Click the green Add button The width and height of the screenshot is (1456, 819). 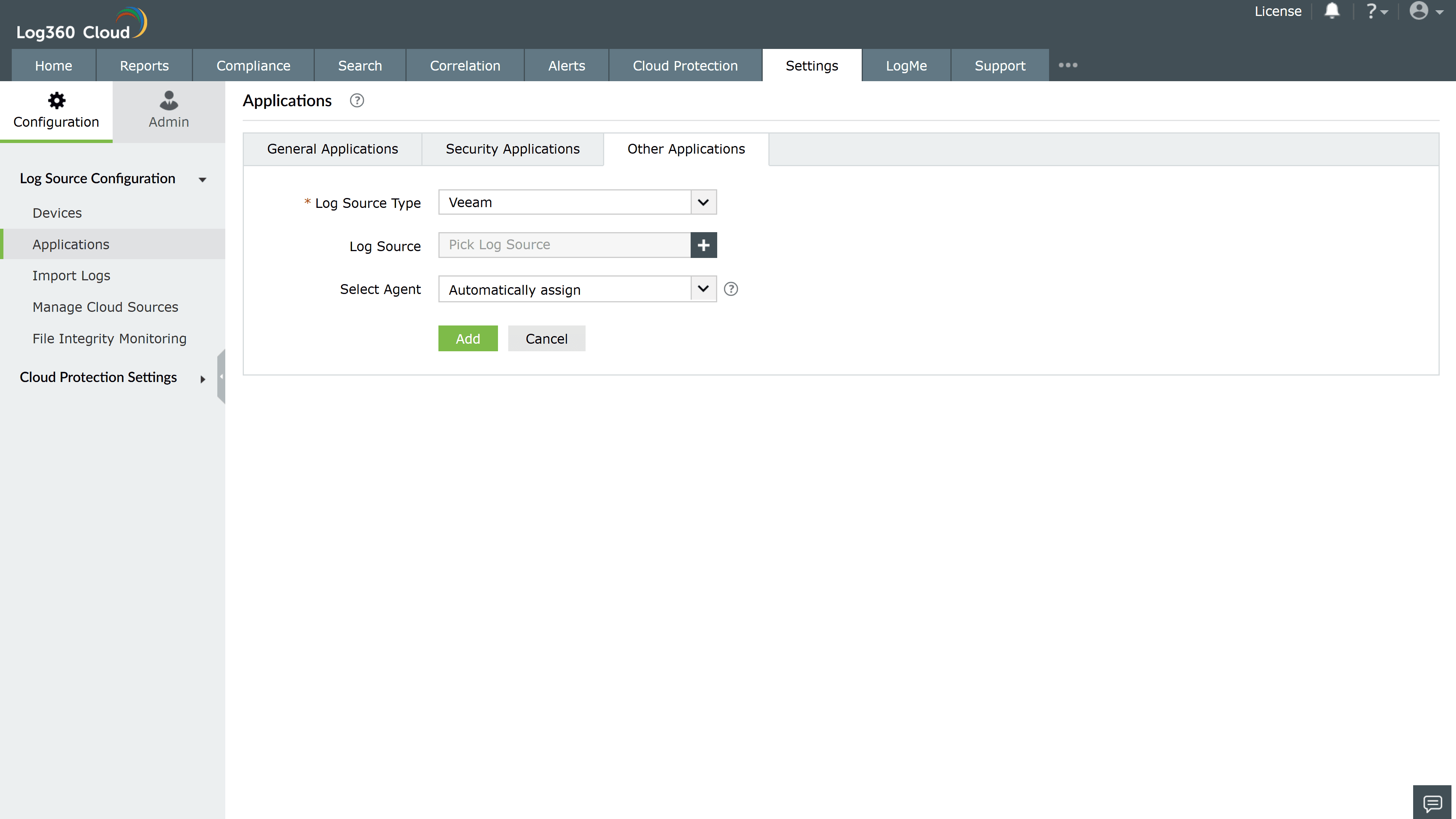(x=467, y=339)
